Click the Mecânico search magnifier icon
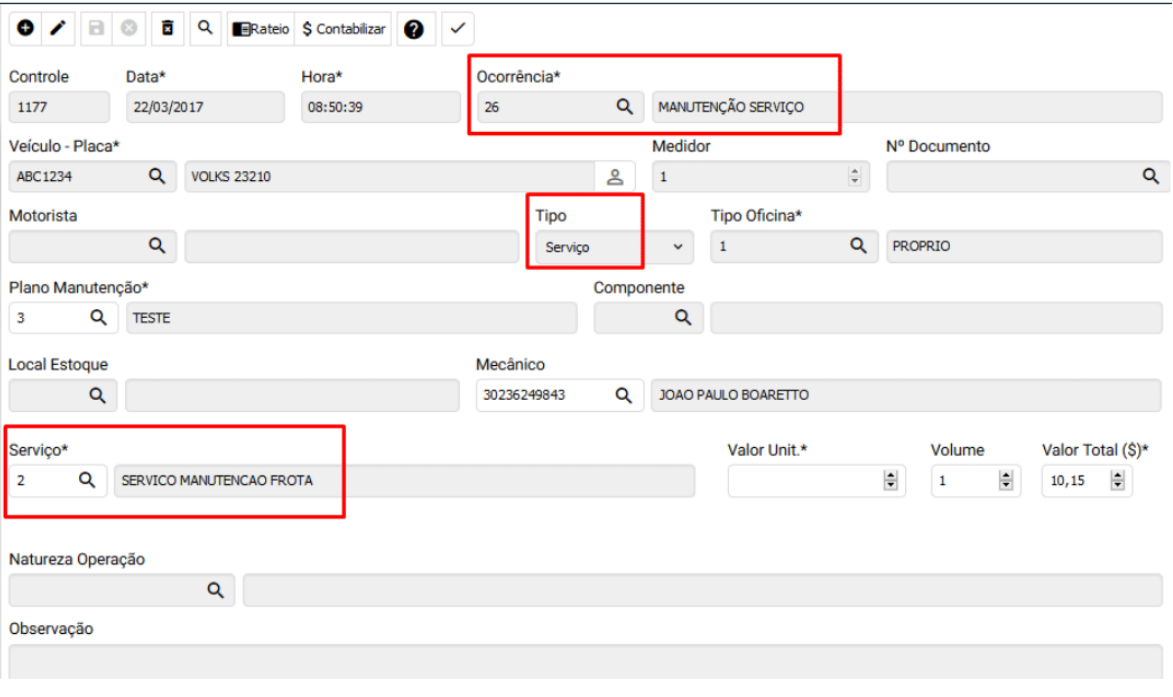This screenshot has height=697, width=1173. [x=623, y=395]
